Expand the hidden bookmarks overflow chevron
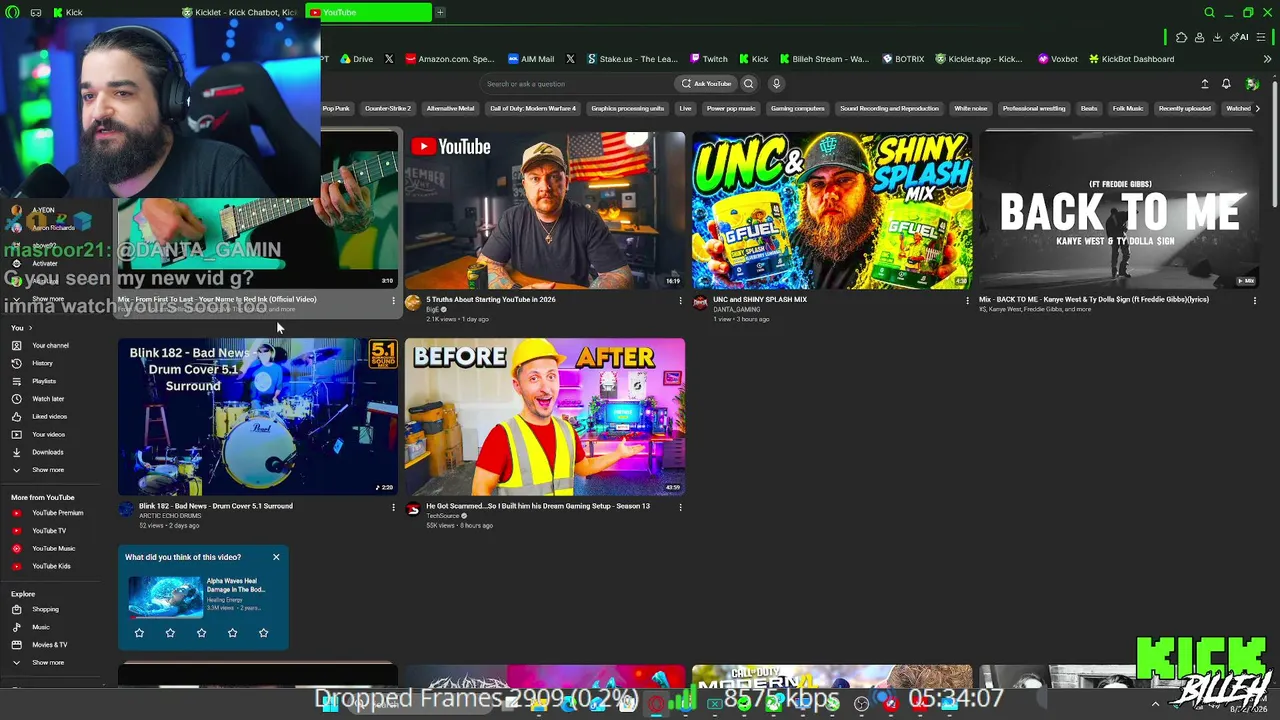This screenshot has width=1280, height=720. pos(1267,59)
